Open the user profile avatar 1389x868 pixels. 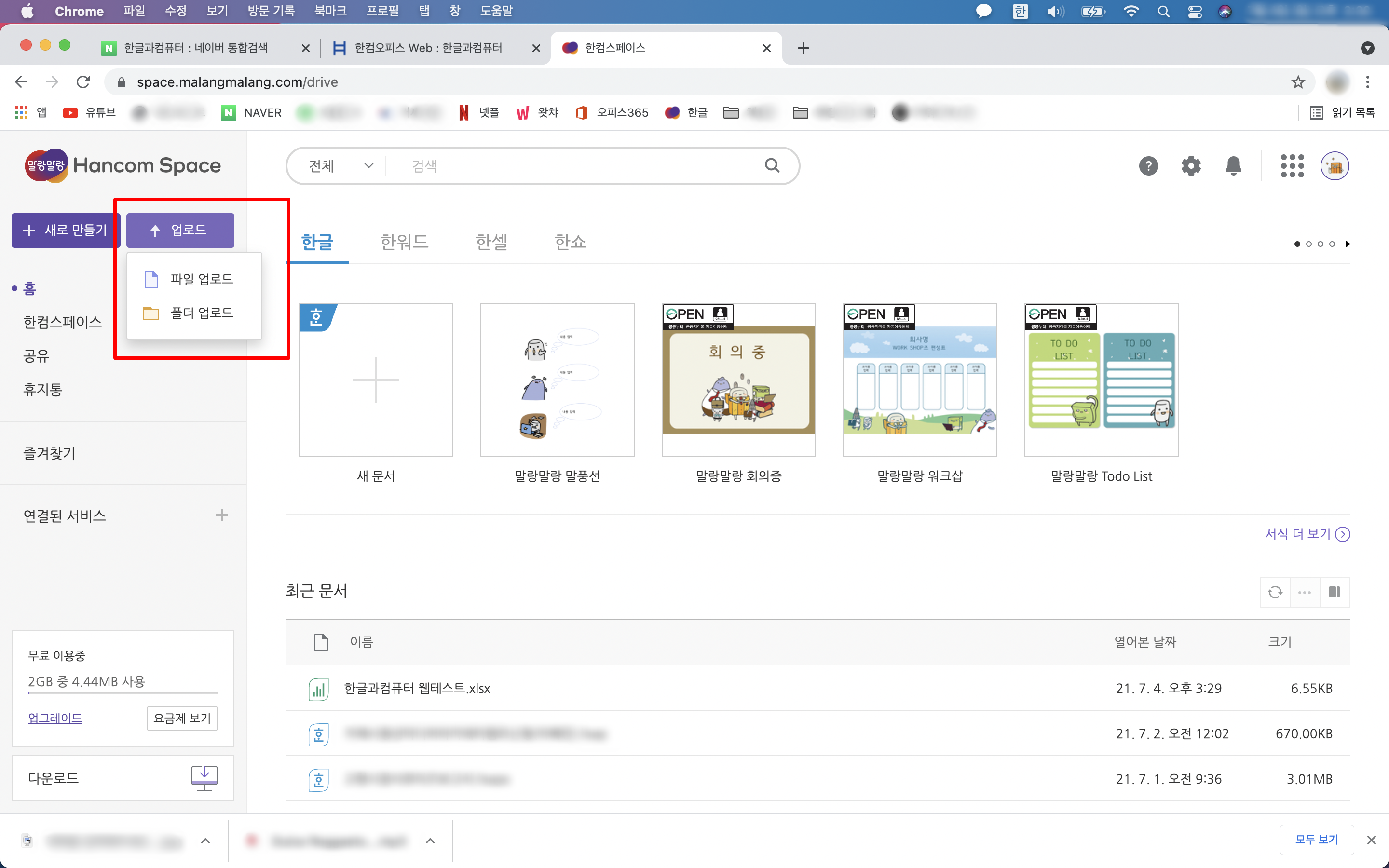1335,166
